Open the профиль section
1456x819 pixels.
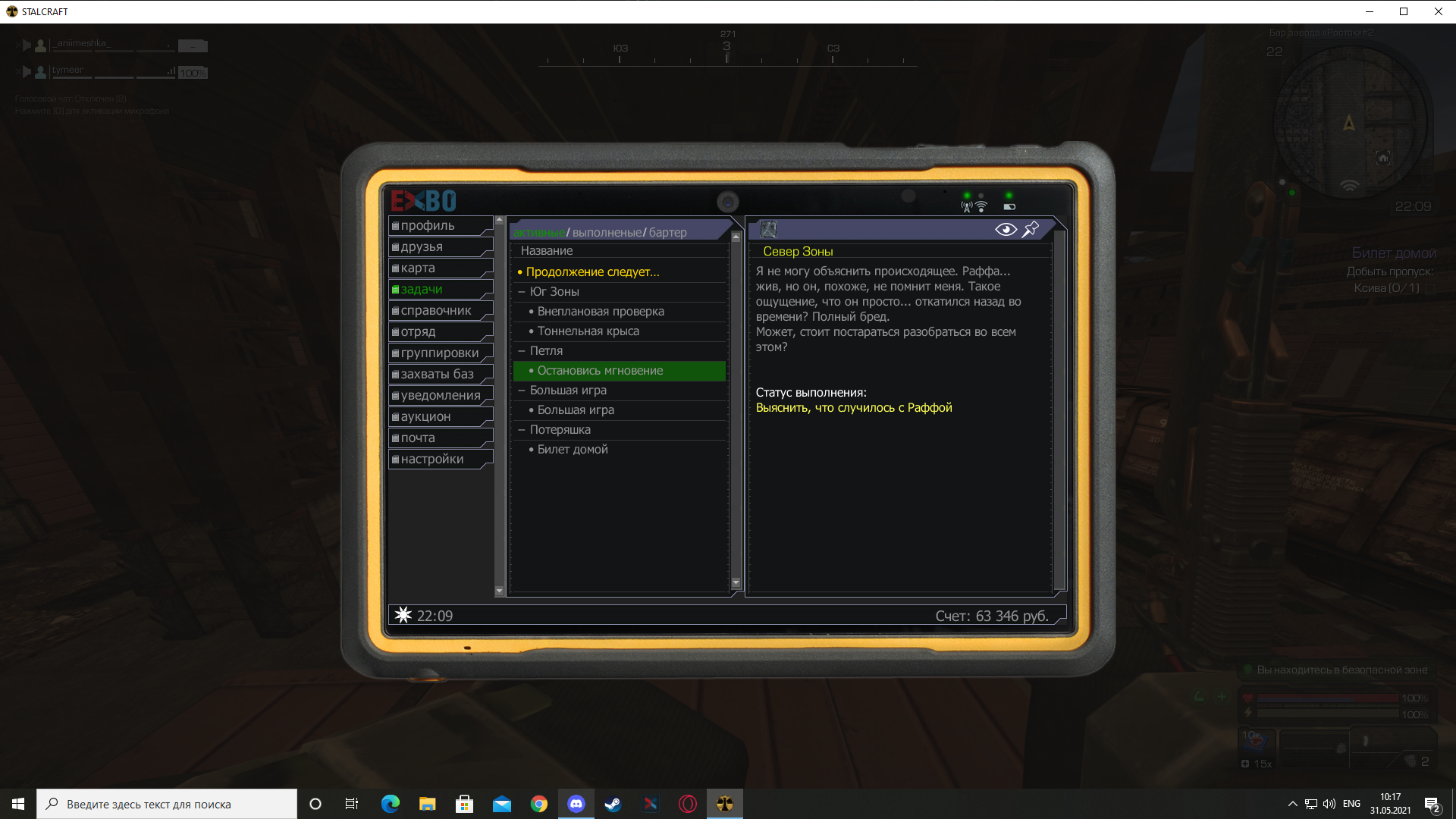click(441, 226)
